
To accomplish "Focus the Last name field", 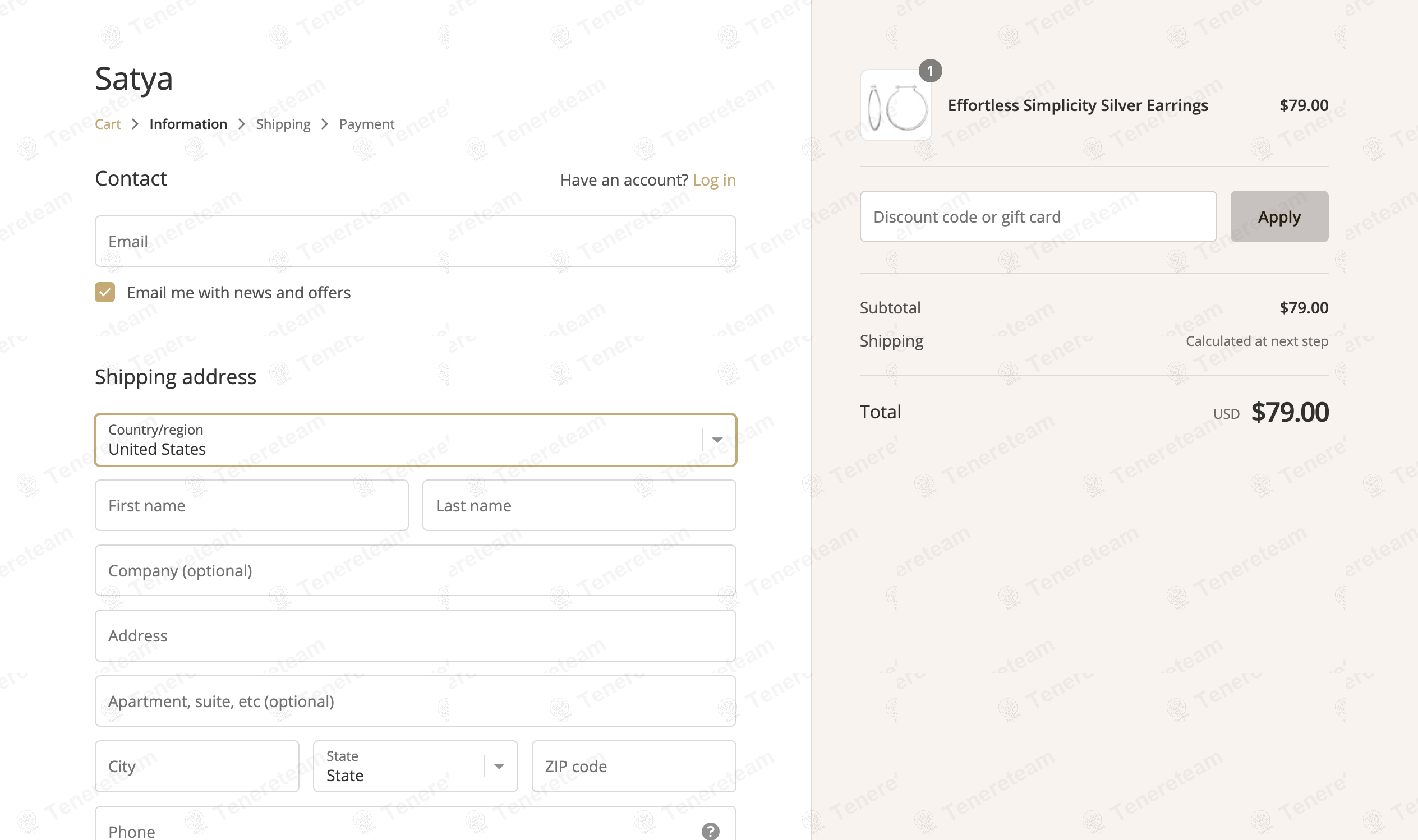I will [x=579, y=505].
